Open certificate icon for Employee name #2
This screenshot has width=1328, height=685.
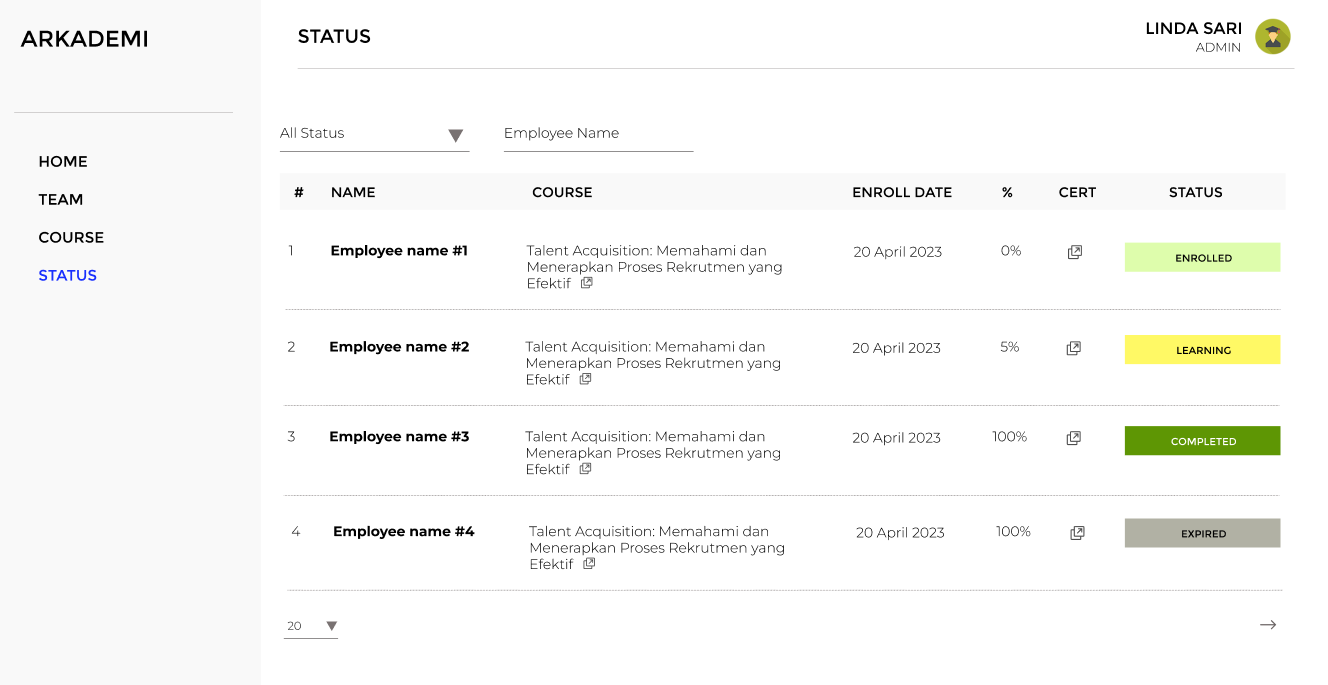point(1073,348)
